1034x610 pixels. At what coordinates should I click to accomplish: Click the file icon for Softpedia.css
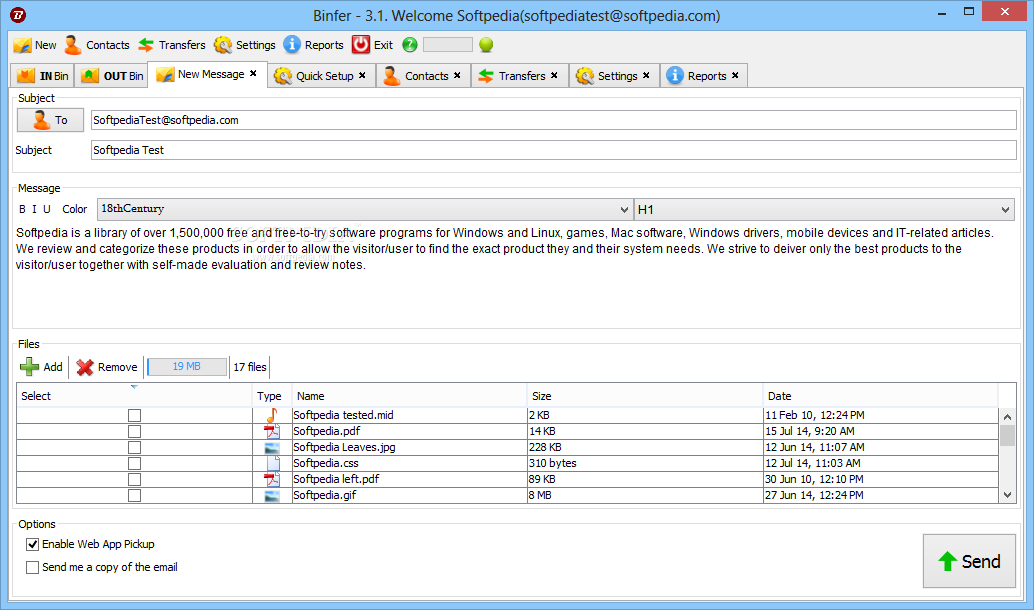[x=272, y=463]
